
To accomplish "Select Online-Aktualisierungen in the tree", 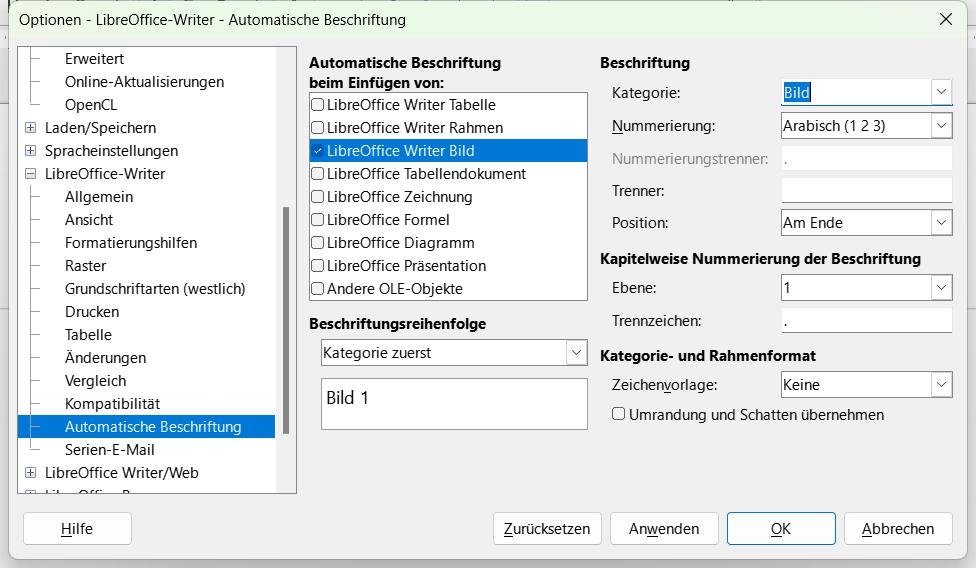I will (x=144, y=81).
